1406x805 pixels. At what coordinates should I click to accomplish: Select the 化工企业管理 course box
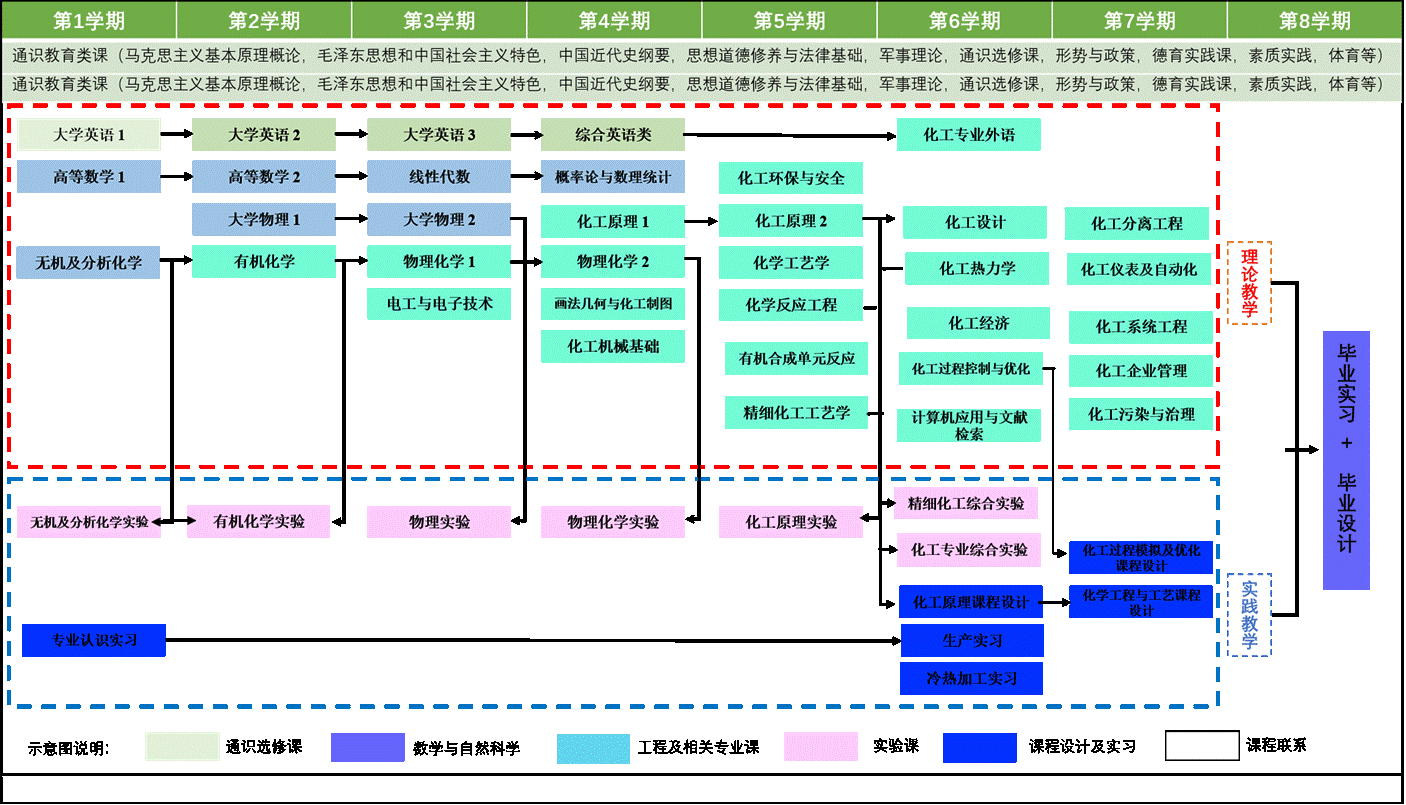coord(1141,371)
